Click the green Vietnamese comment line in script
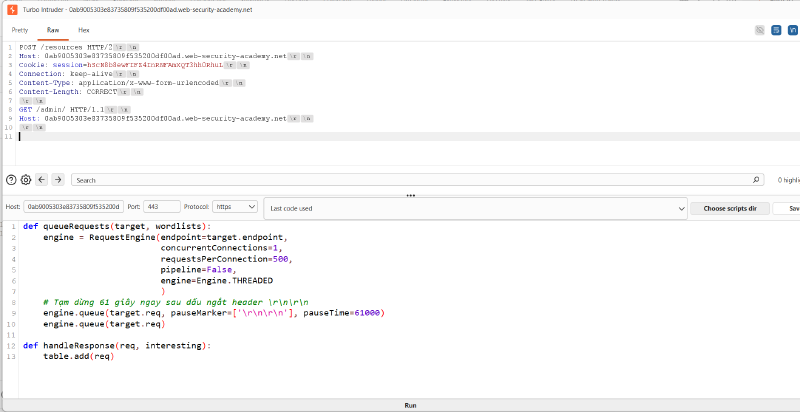800x412 pixels. point(176,302)
